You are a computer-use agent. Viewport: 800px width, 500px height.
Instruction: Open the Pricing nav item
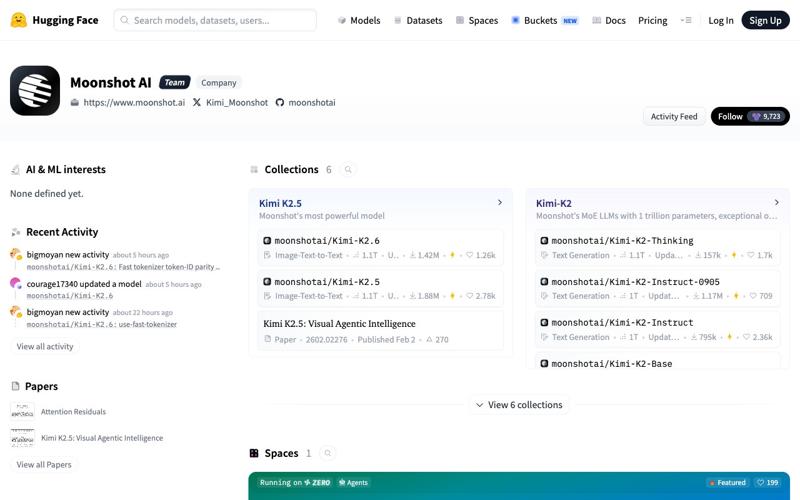tap(653, 20)
